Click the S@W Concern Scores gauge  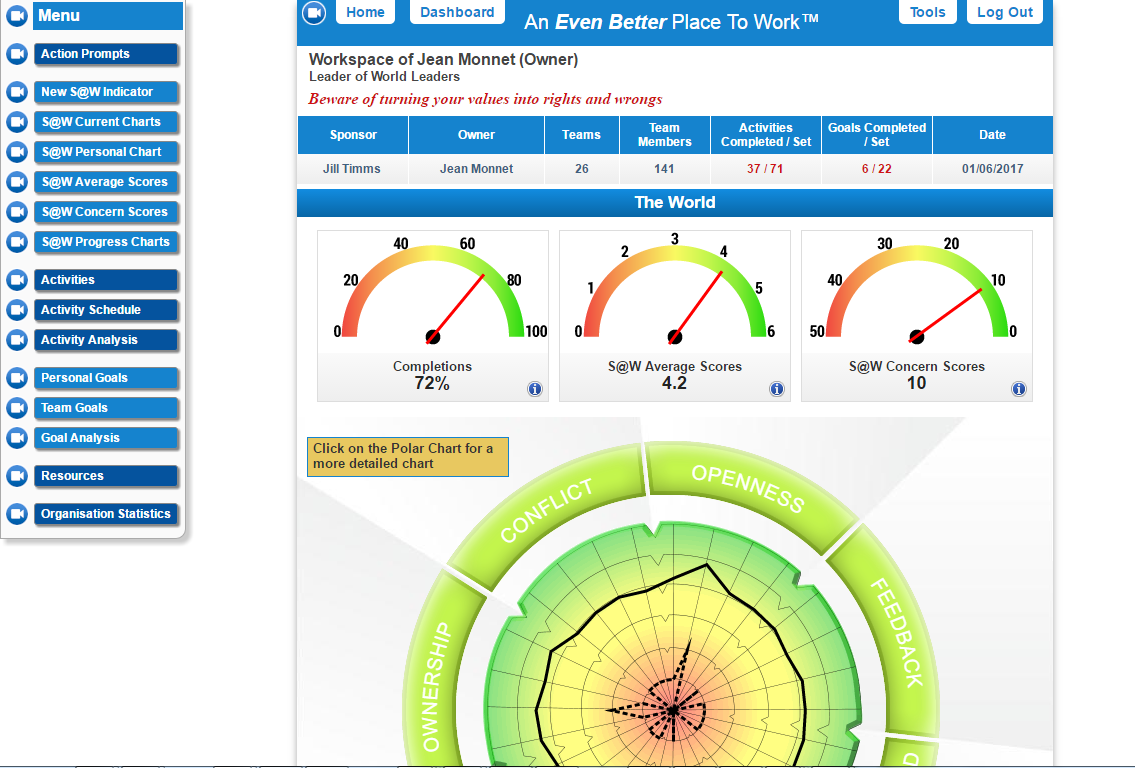(916, 316)
